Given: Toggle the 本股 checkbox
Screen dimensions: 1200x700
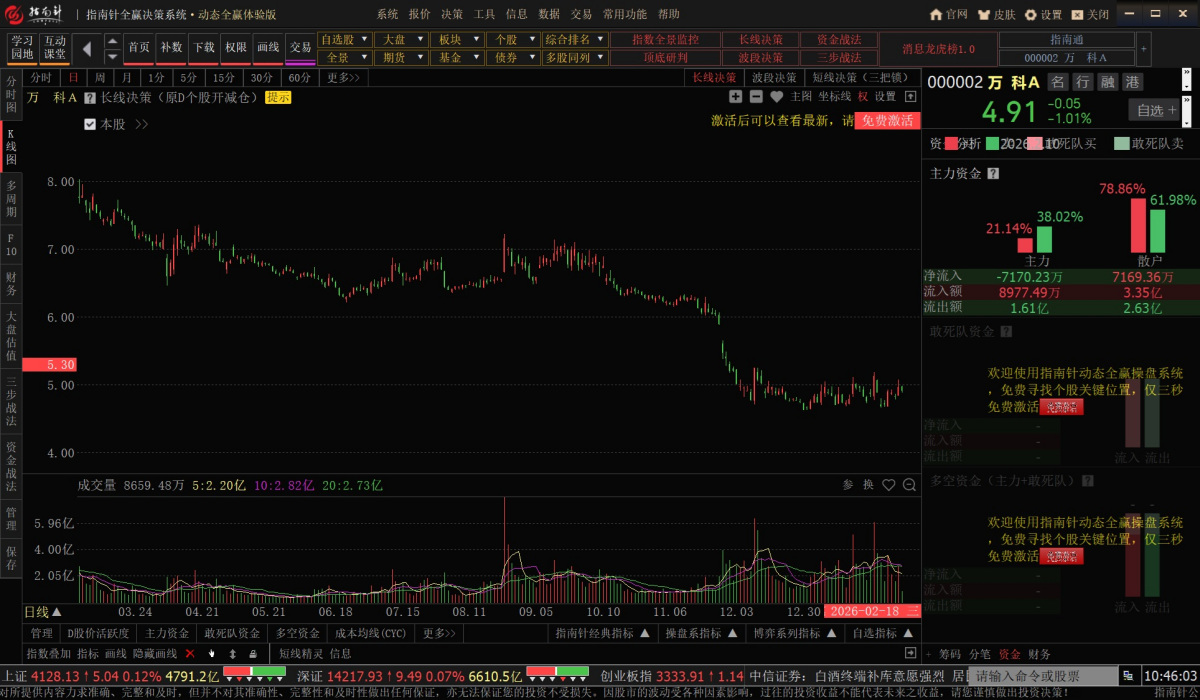Looking at the screenshot, I should tap(90, 124).
